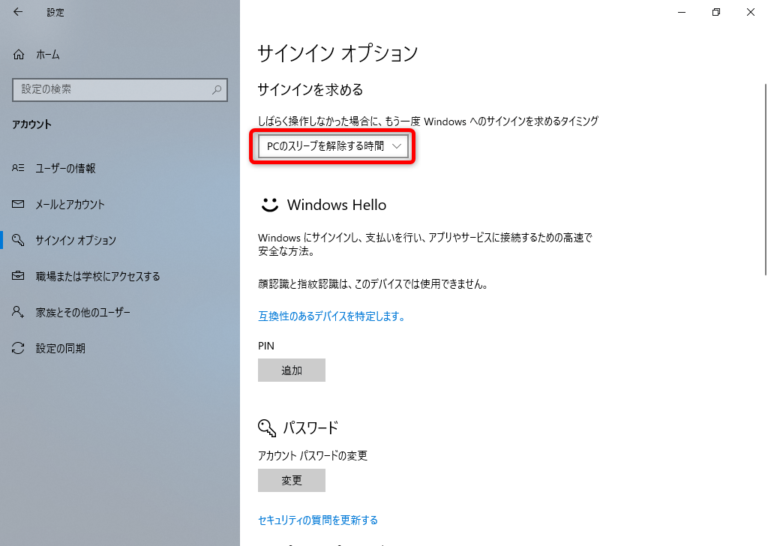The height and width of the screenshot is (546, 768).
Task: Open 家族とその他のユーザー page
Action: point(83,312)
